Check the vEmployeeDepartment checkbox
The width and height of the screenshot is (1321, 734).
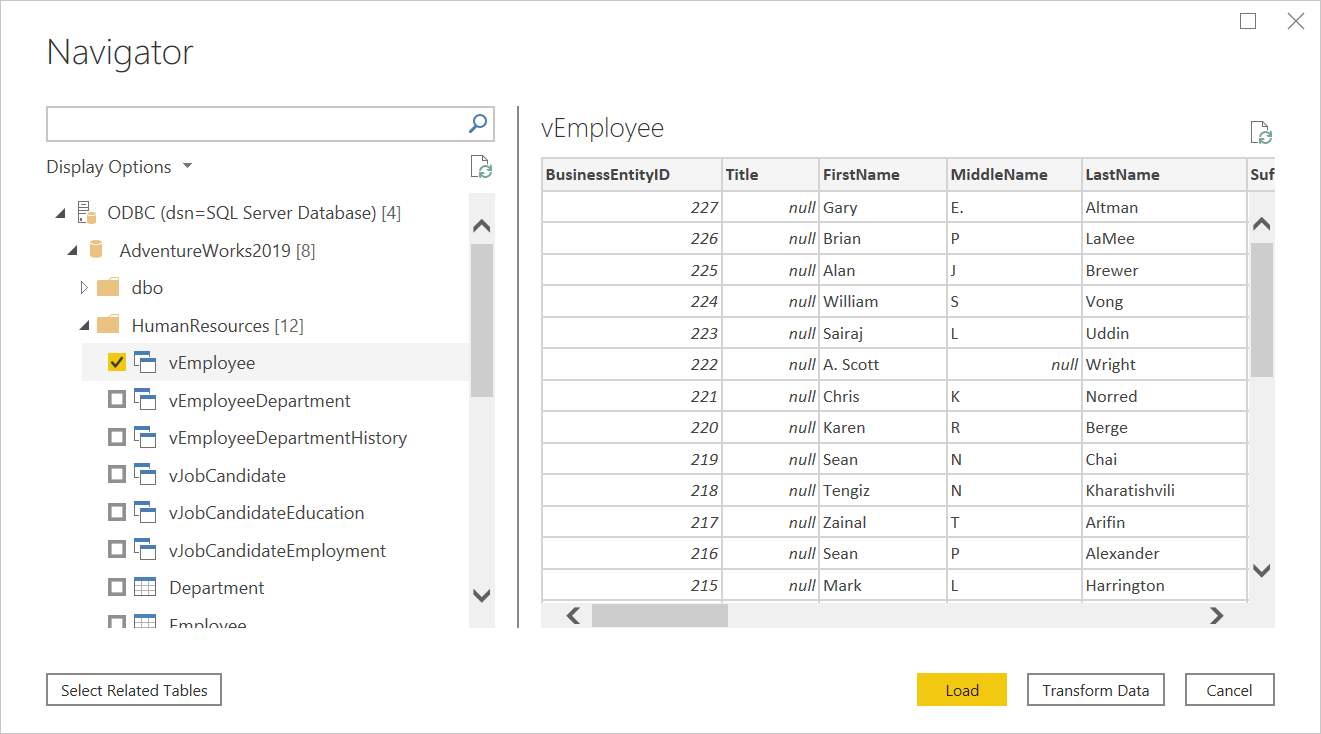click(117, 401)
